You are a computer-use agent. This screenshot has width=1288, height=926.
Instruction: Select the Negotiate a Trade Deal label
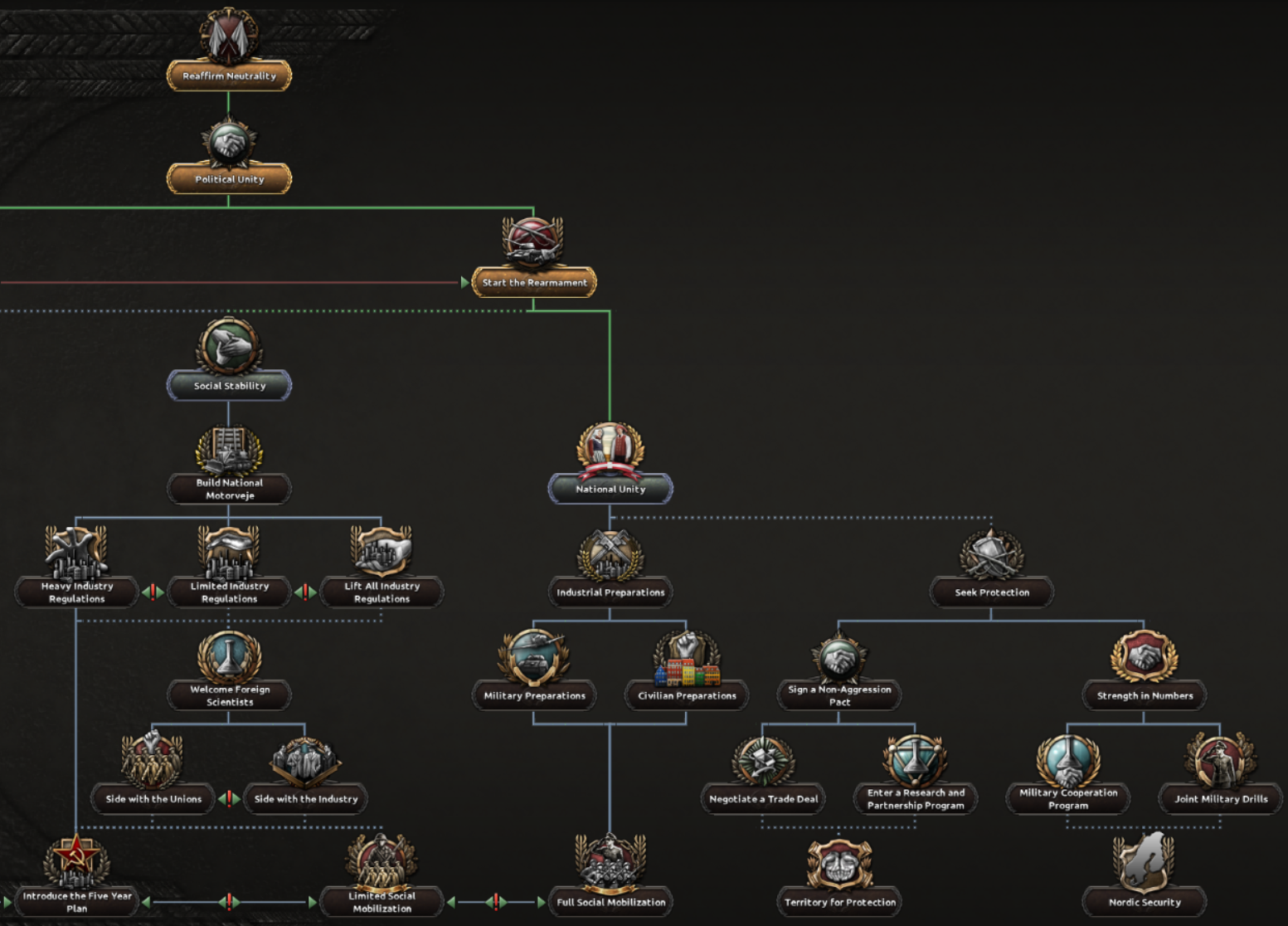(763, 798)
